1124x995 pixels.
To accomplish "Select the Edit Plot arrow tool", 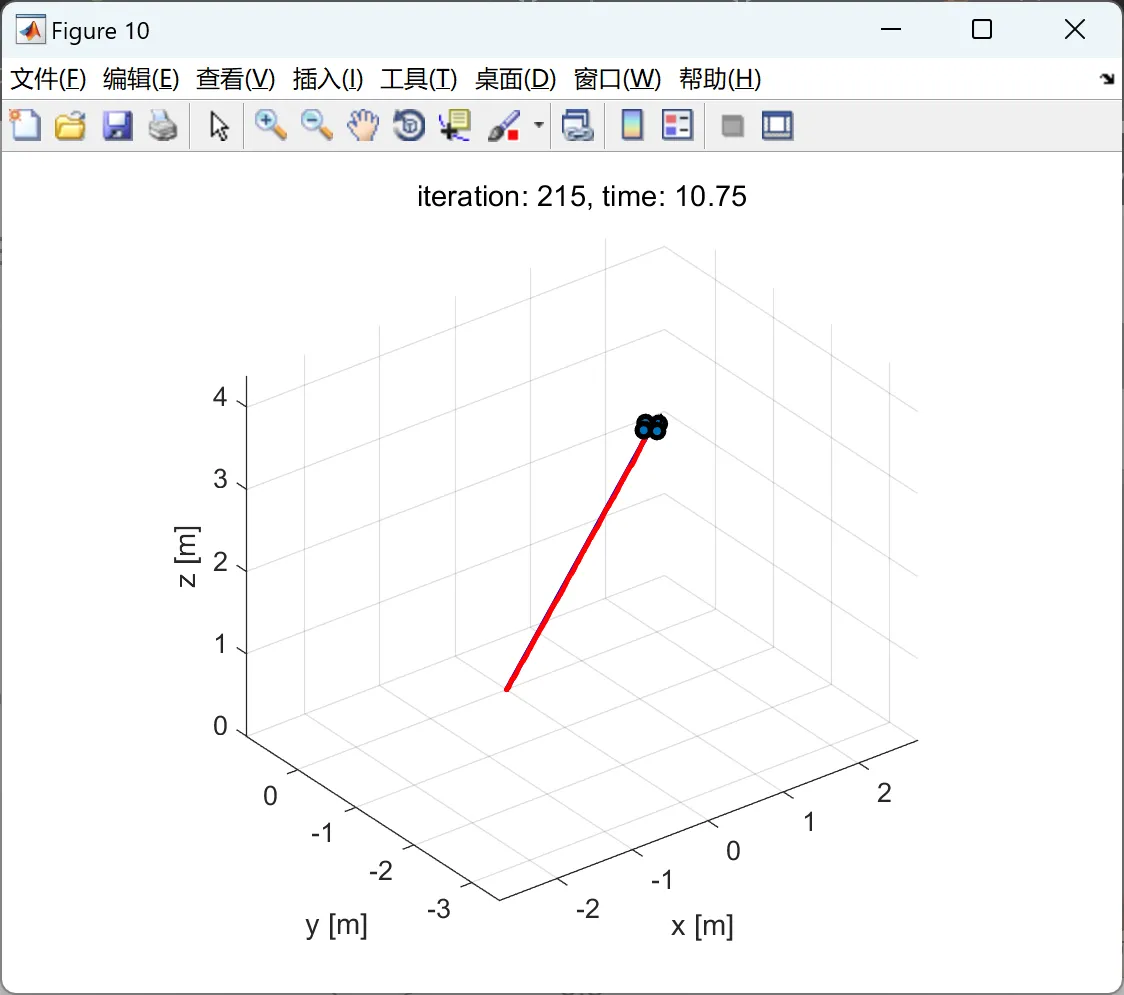I will pyautogui.click(x=219, y=126).
